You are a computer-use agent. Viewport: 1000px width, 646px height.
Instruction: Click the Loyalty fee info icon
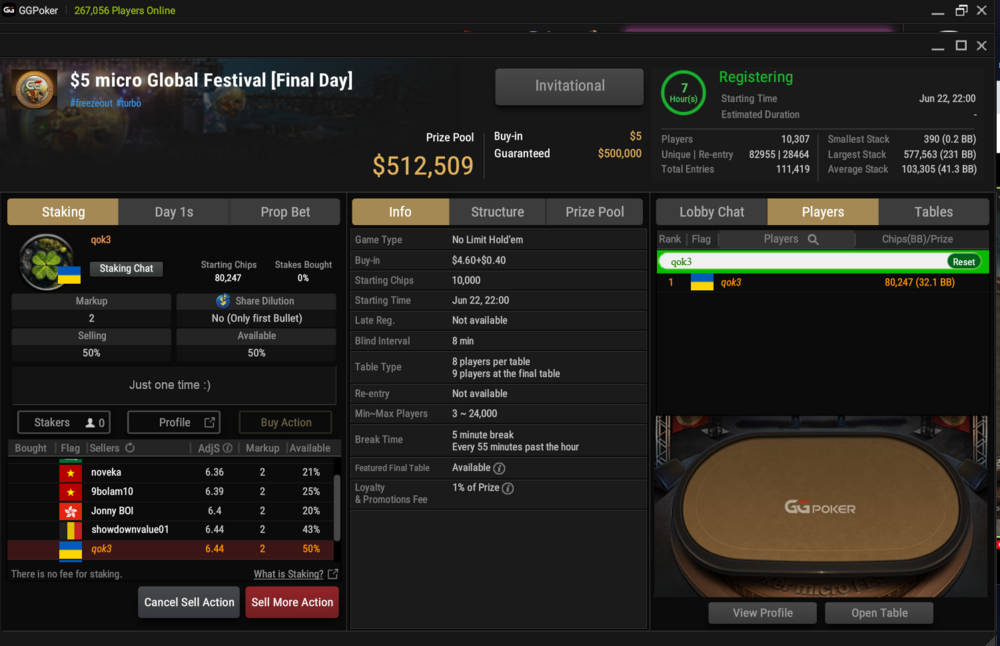508,488
